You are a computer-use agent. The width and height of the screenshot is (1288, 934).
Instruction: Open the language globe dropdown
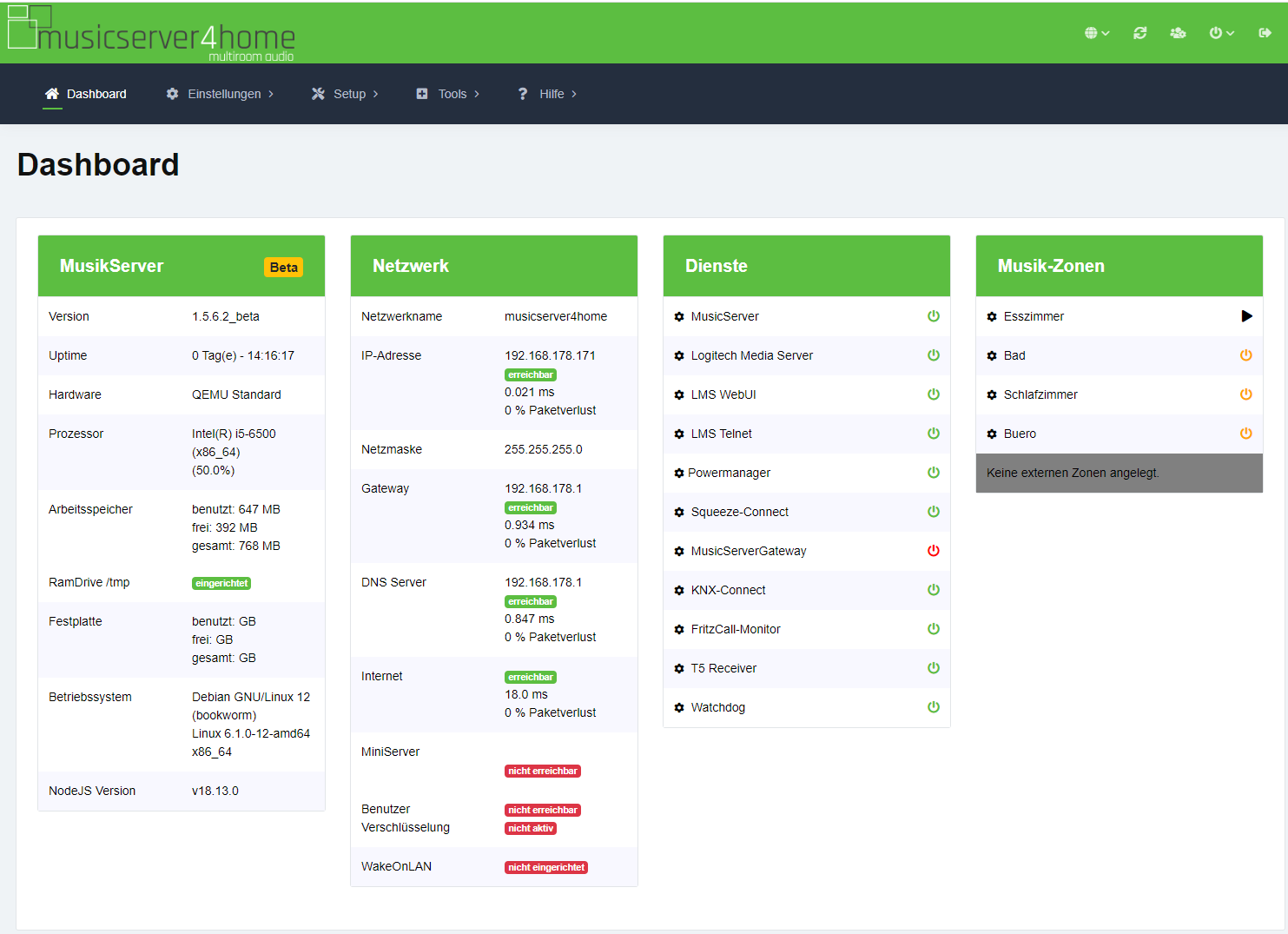click(x=1097, y=33)
